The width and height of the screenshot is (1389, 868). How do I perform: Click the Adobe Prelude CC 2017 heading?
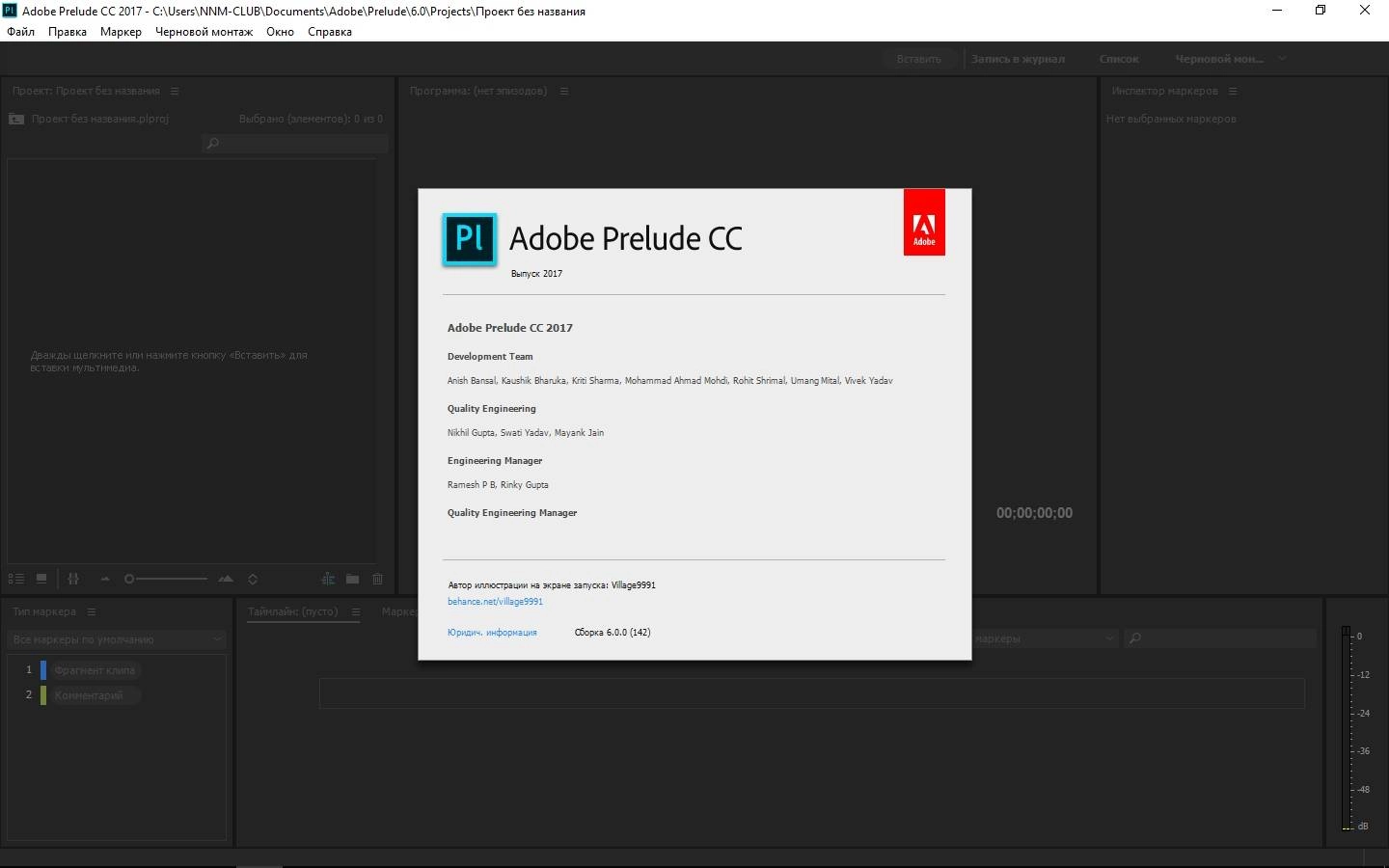point(510,328)
